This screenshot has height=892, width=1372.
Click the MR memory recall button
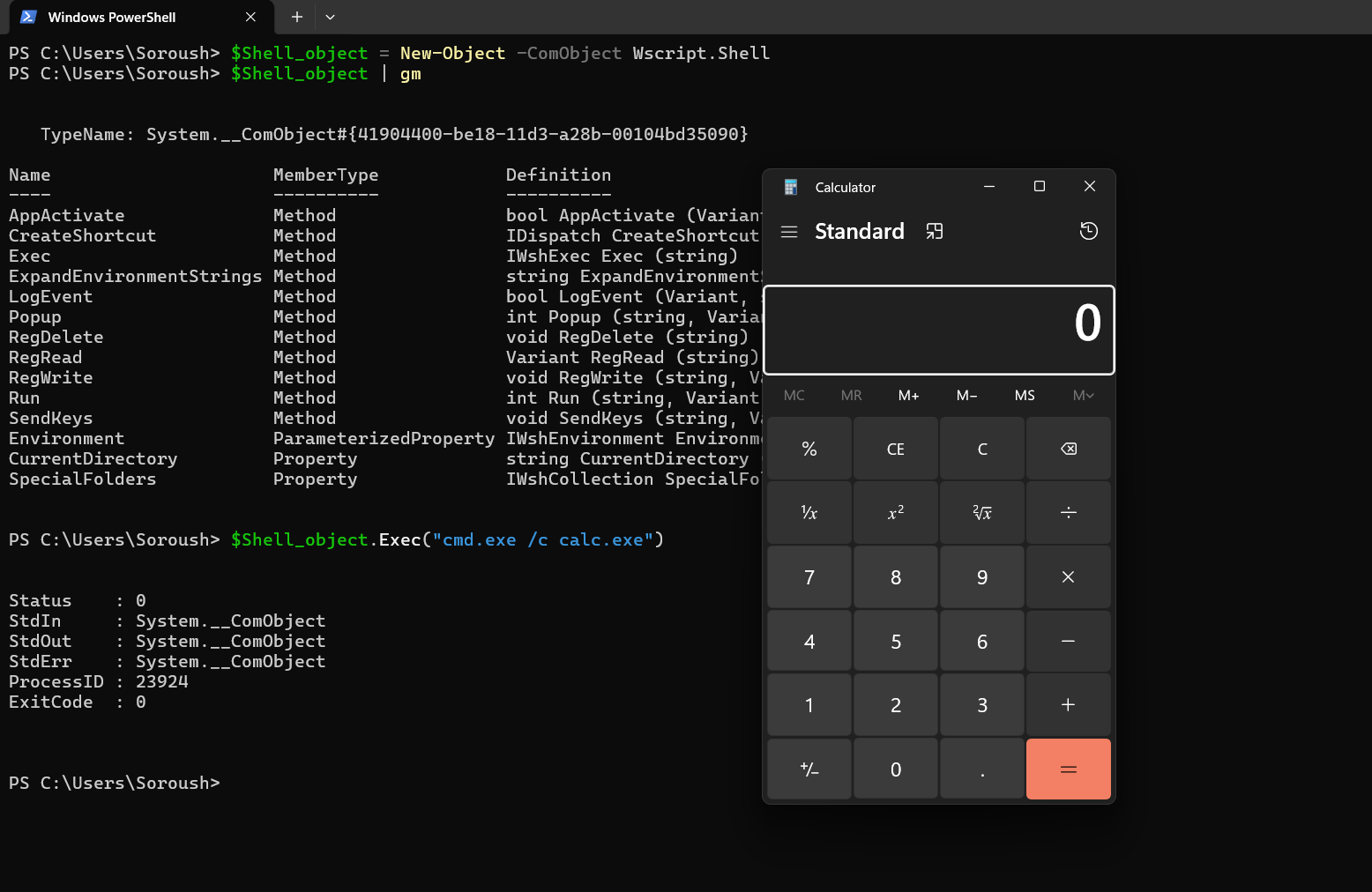(x=852, y=396)
